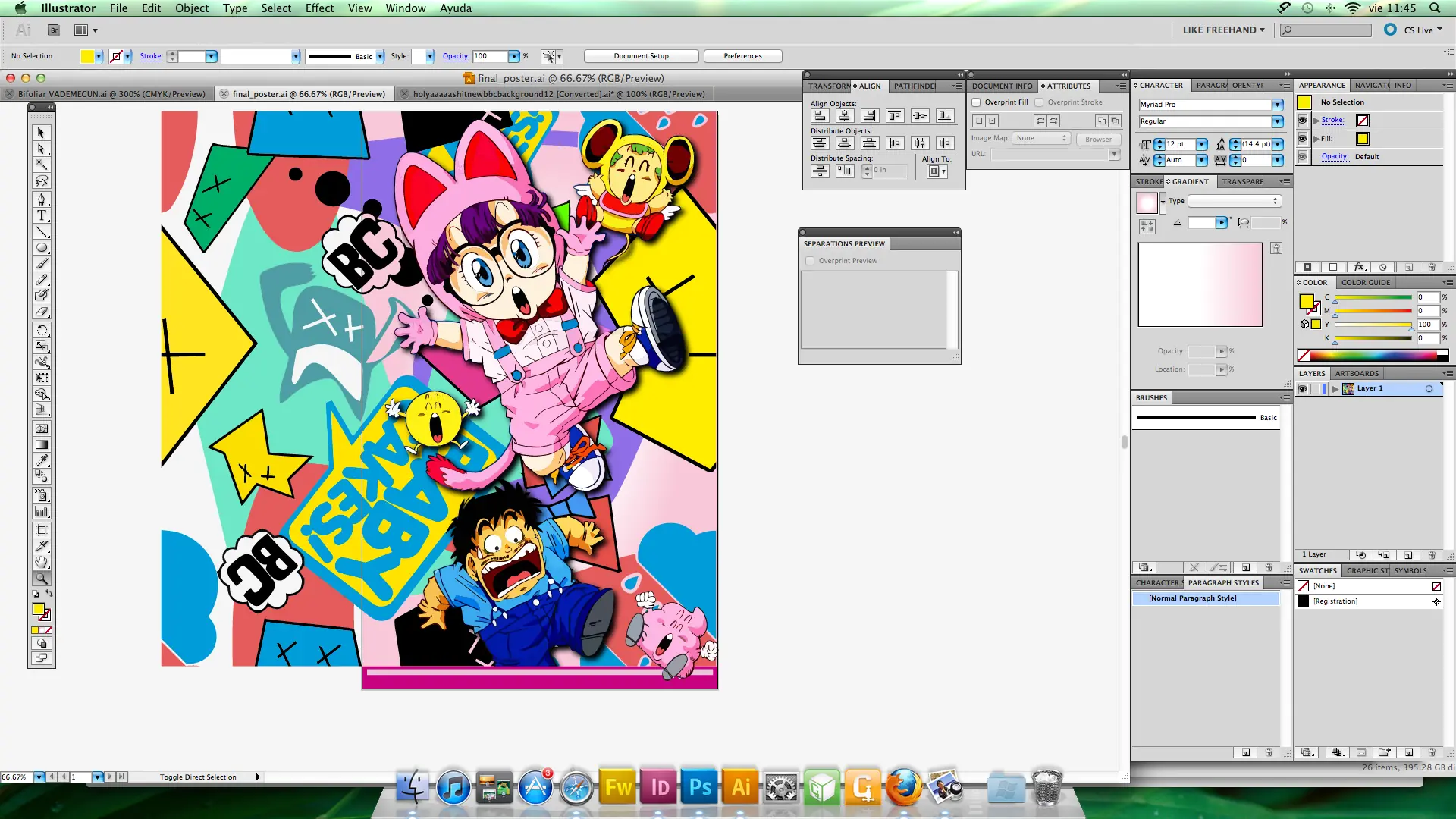The width and height of the screenshot is (1456, 819).
Task: Select the Selection (black arrow) tool
Action: [42, 133]
